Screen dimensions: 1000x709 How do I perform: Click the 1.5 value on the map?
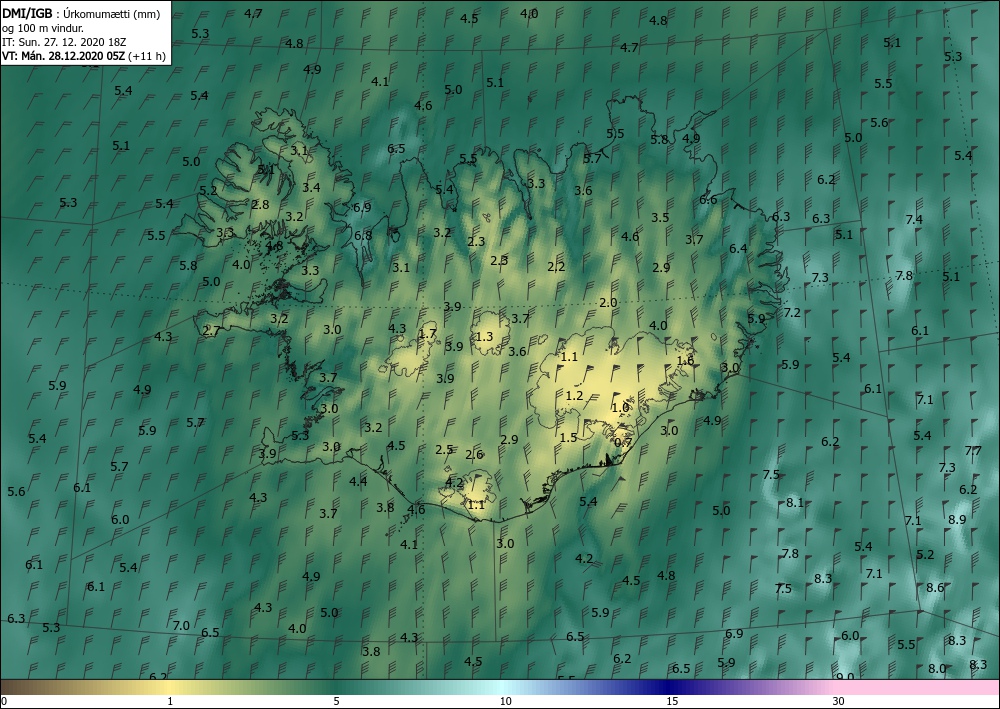pos(568,437)
